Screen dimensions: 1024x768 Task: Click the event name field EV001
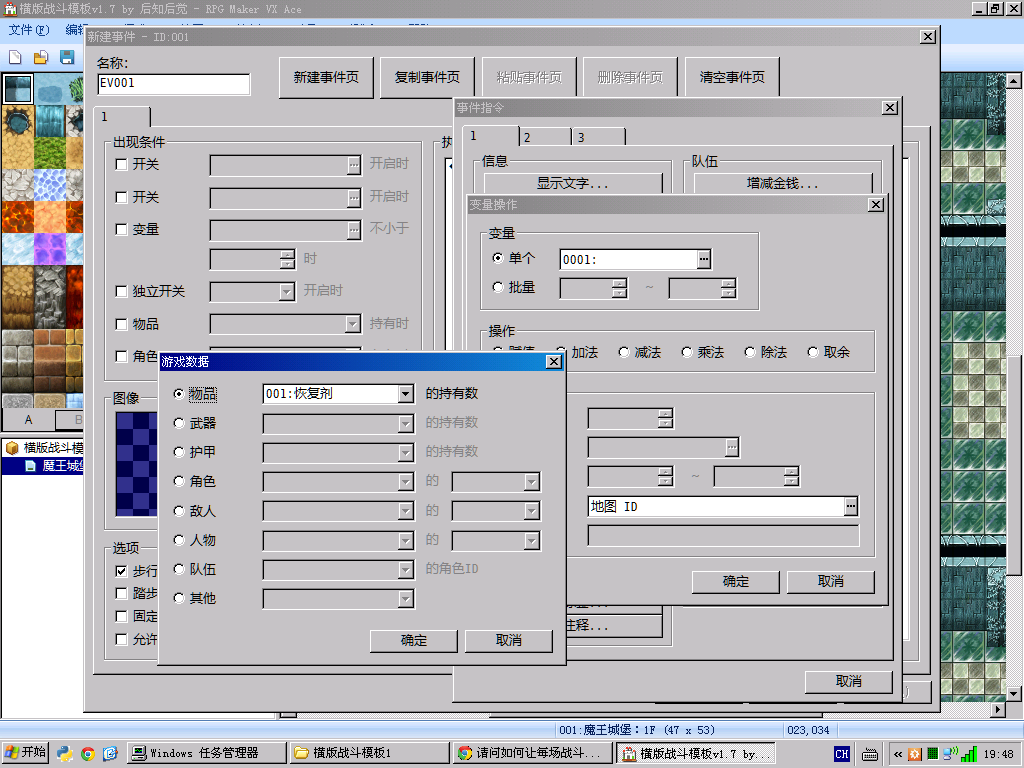(x=174, y=84)
